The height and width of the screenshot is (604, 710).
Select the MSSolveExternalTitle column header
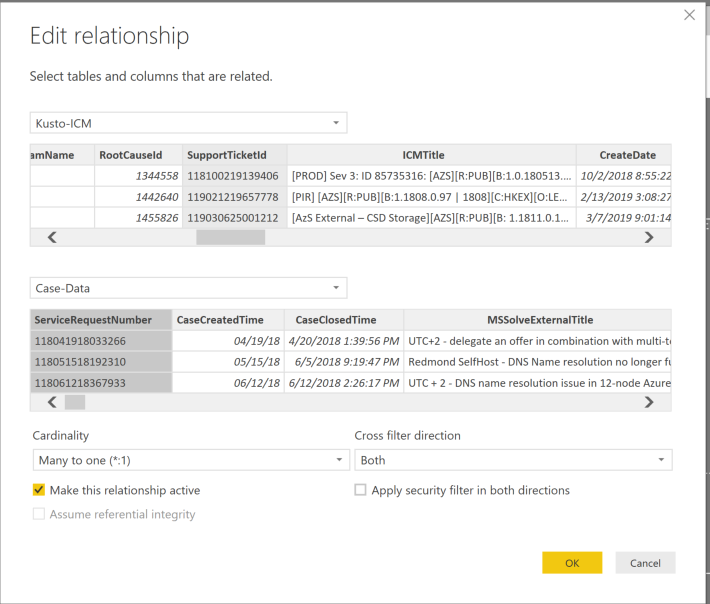pyautogui.click(x=537, y=320)
